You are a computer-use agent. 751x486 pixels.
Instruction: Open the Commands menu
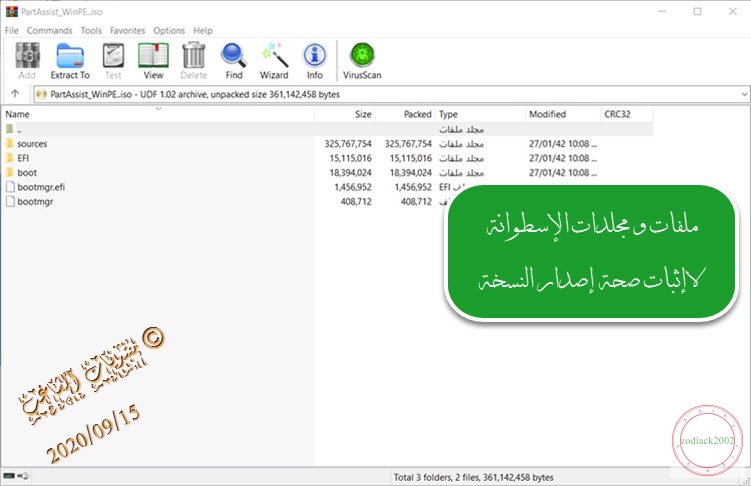(49, 31)
